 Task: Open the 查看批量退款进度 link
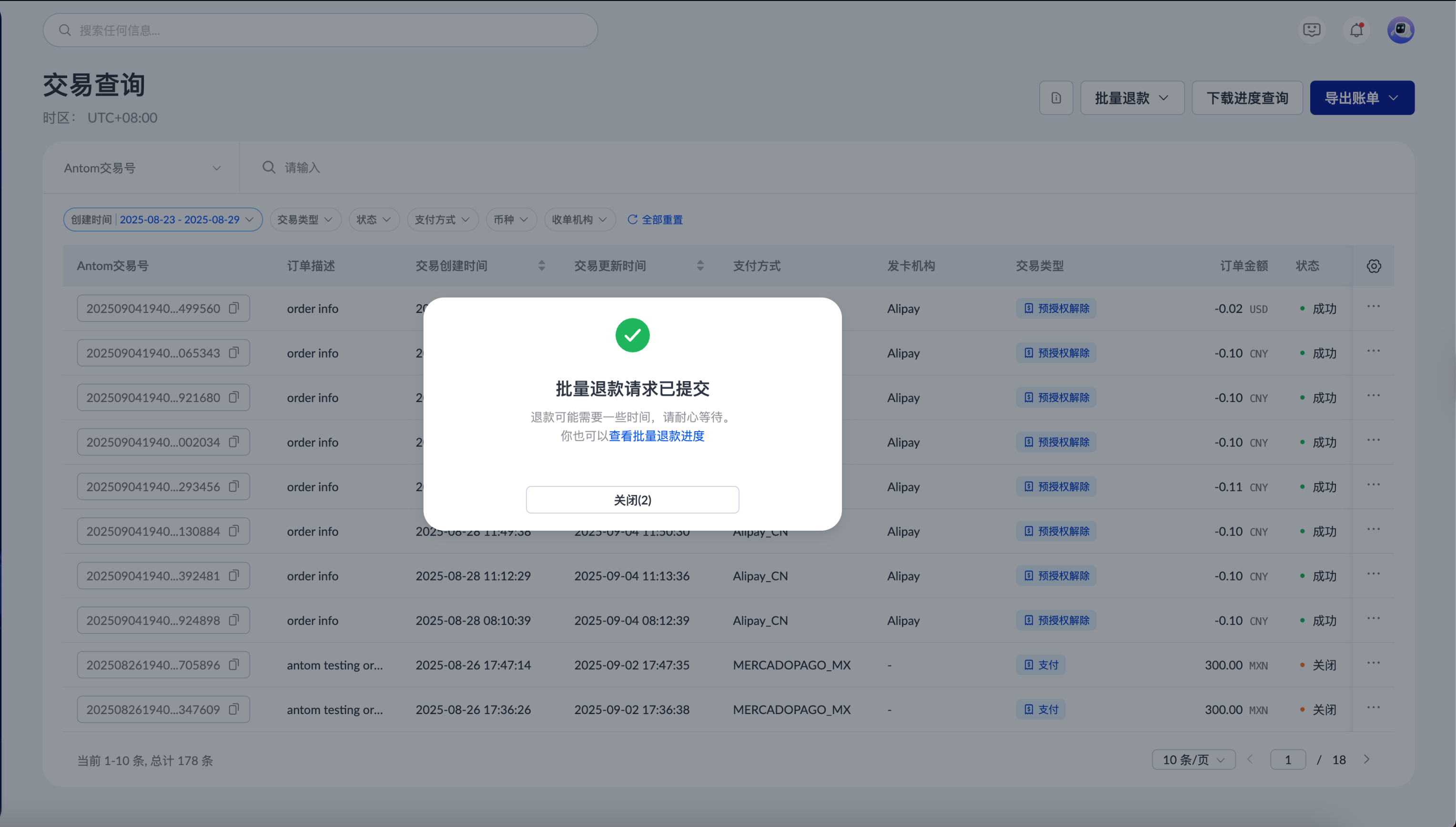(657, 435)
